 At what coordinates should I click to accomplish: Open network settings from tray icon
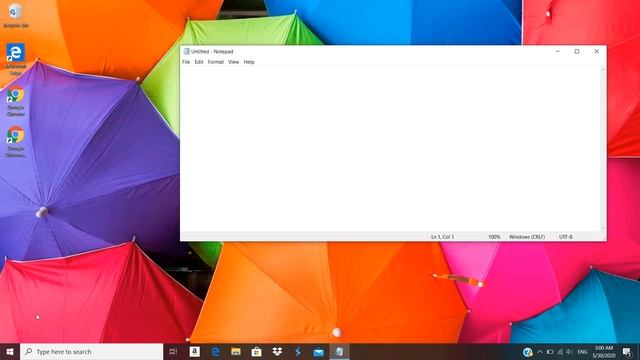pos(560,352)
